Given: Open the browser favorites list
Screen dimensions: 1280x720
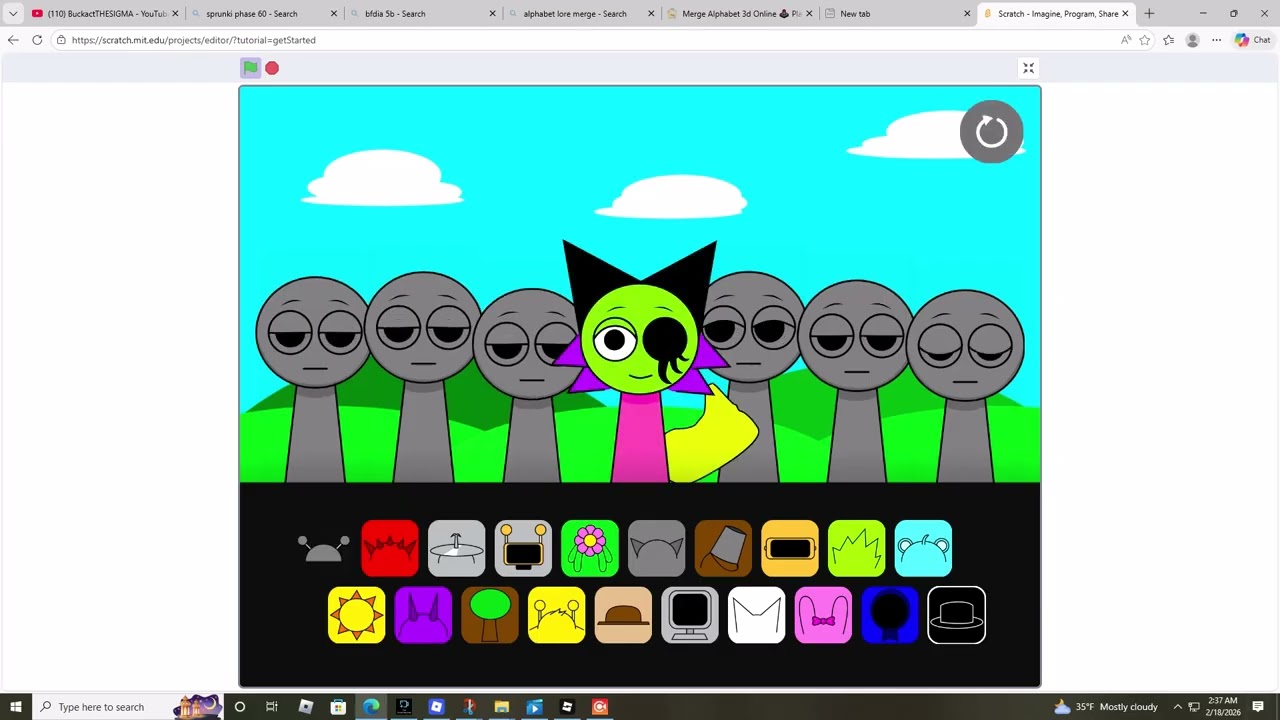Looking at the screenshot, I should (x=1168, y=40).
